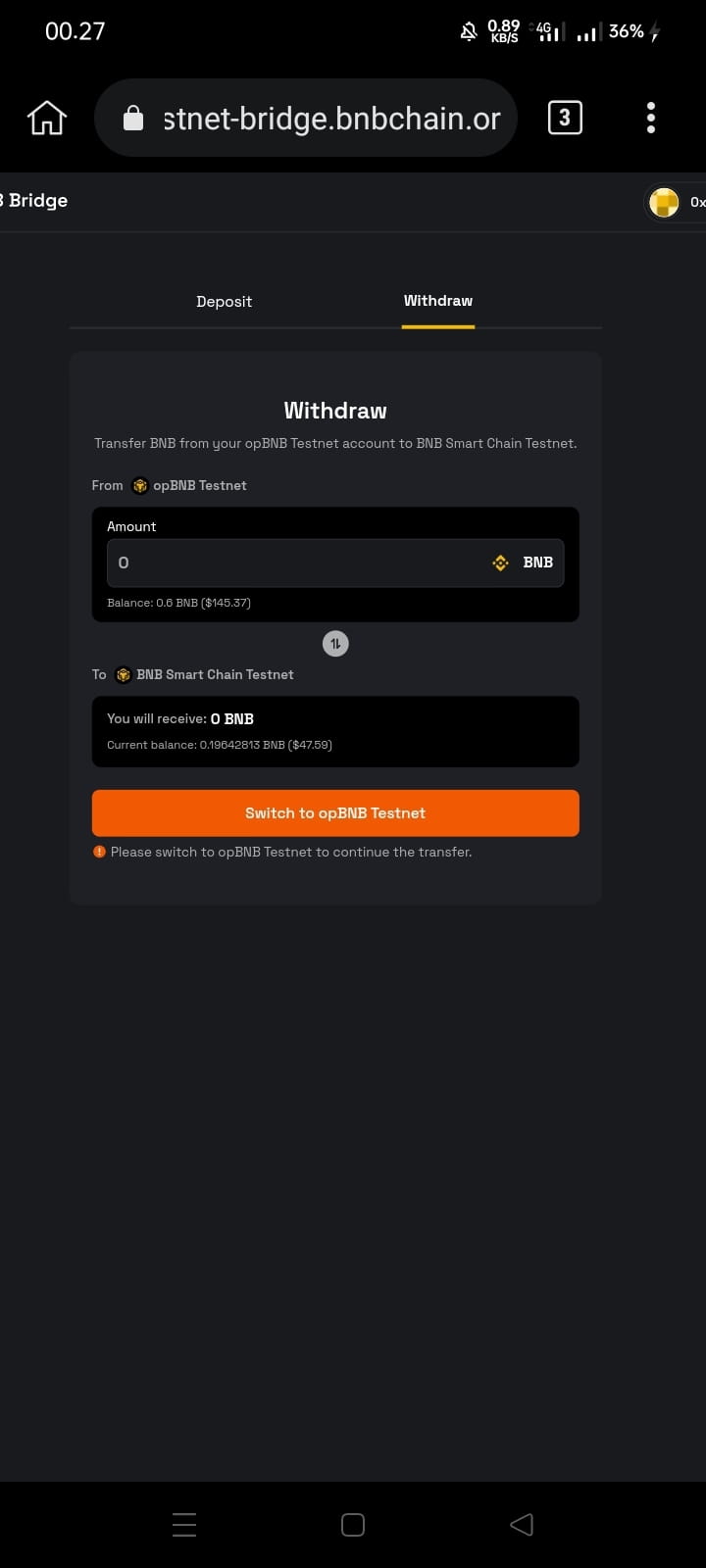The height and width of the screenshot is (1568, 706).
Task: Tap the BNB Smart Chain Testnet icon
Action: click(124, 675)
